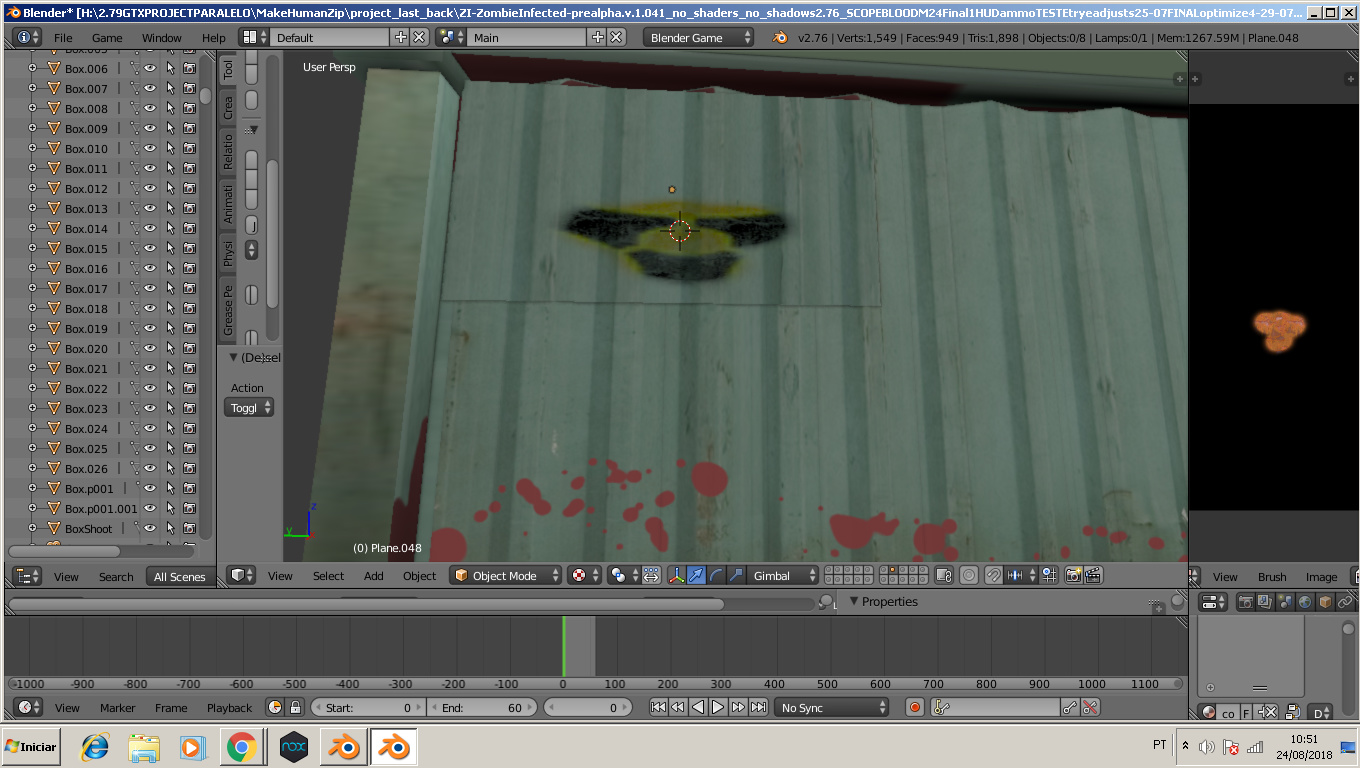Click the pivot point selector icon

[x=623, y=575]
